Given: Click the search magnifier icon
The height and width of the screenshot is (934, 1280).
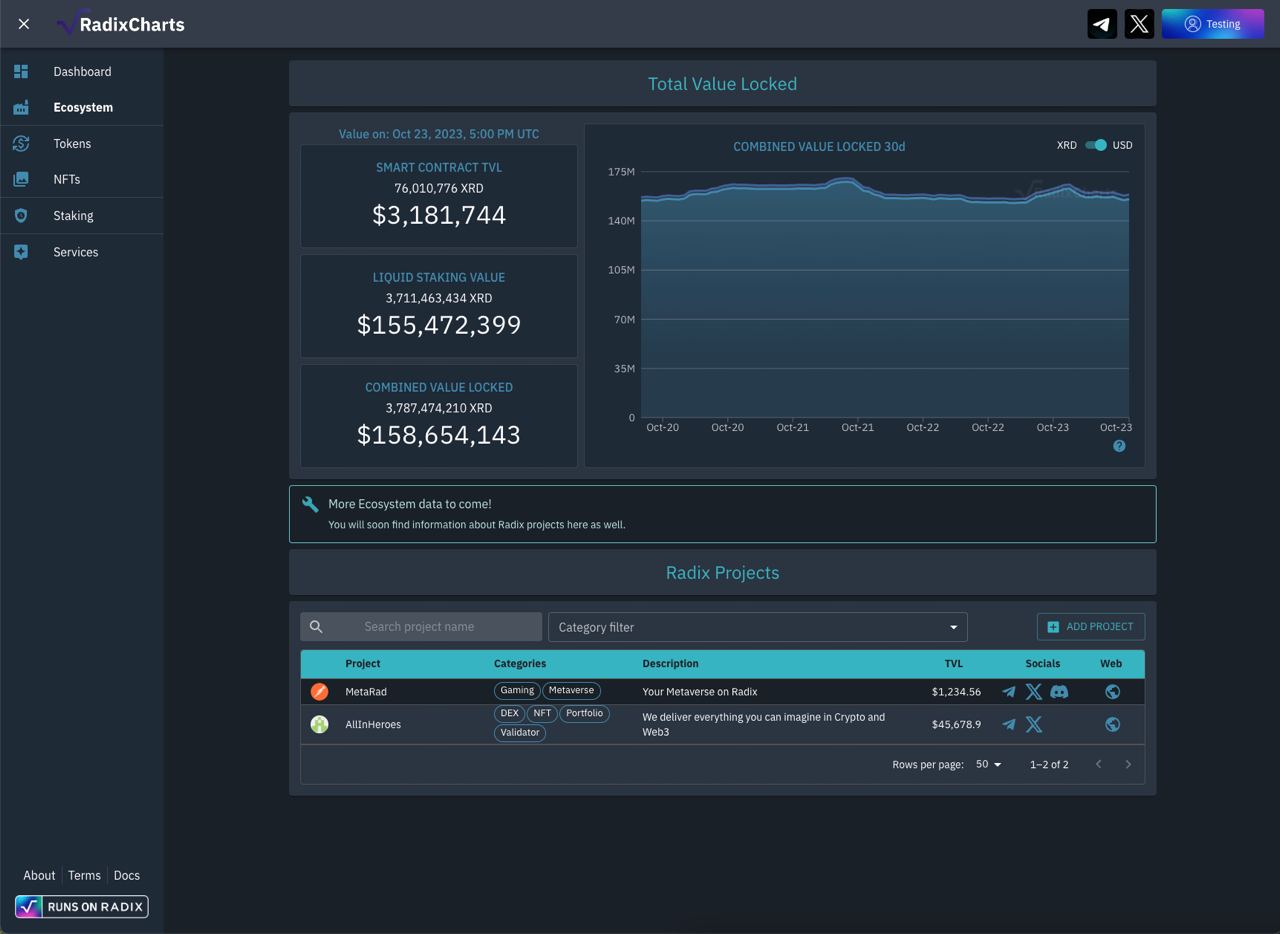Looking at the screenshot, I should tap(316, 627).
